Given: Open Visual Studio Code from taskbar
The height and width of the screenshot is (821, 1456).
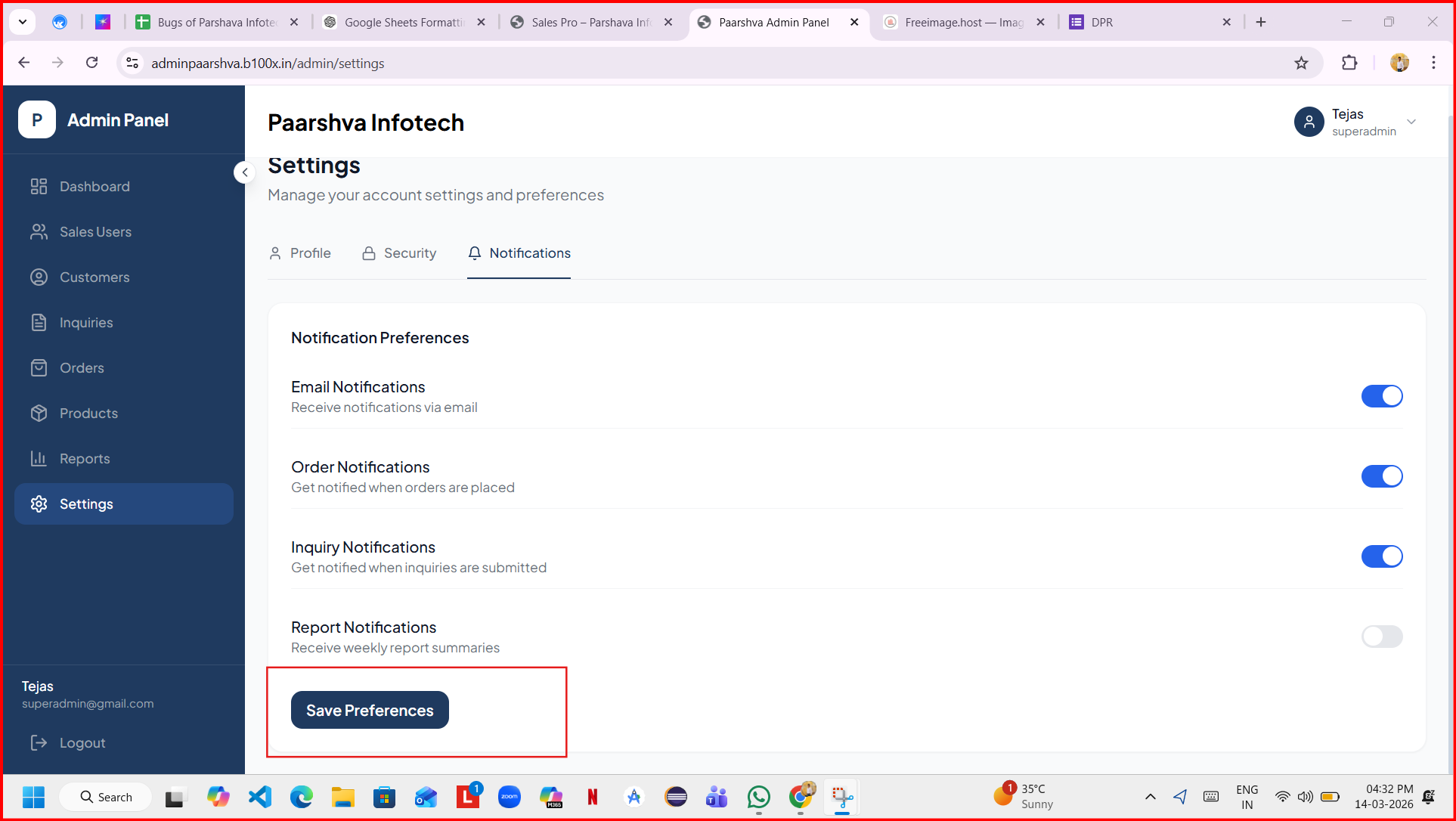Looking at the screenshot, I should click(260, 797).
